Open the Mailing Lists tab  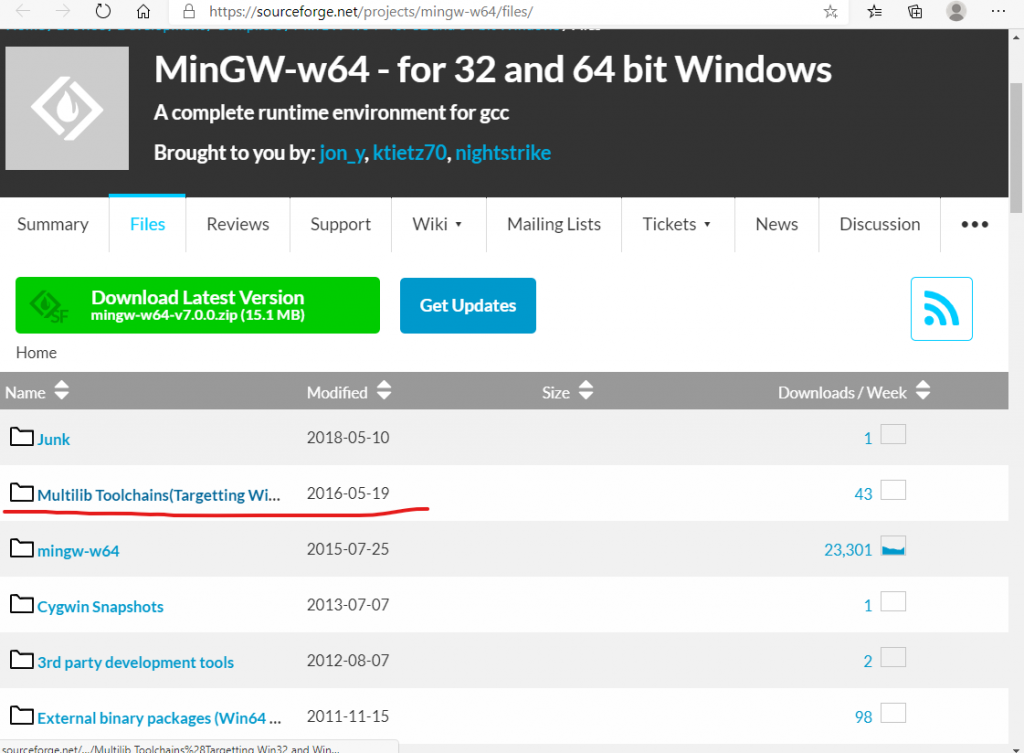554,224
